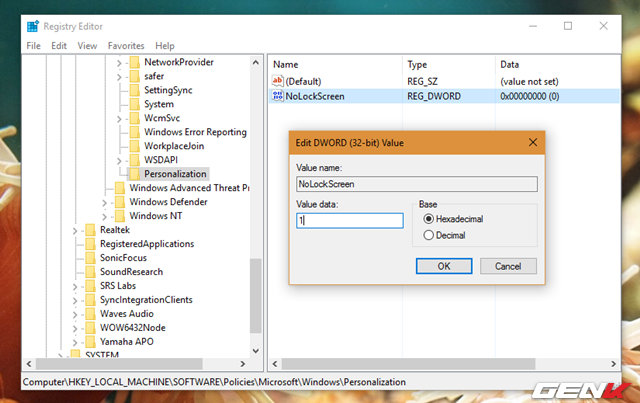Image resolution: width=640 pixels, height=403 pixels.
Task: Confirm the DWORD value with OK
Action: coord(444,266)
